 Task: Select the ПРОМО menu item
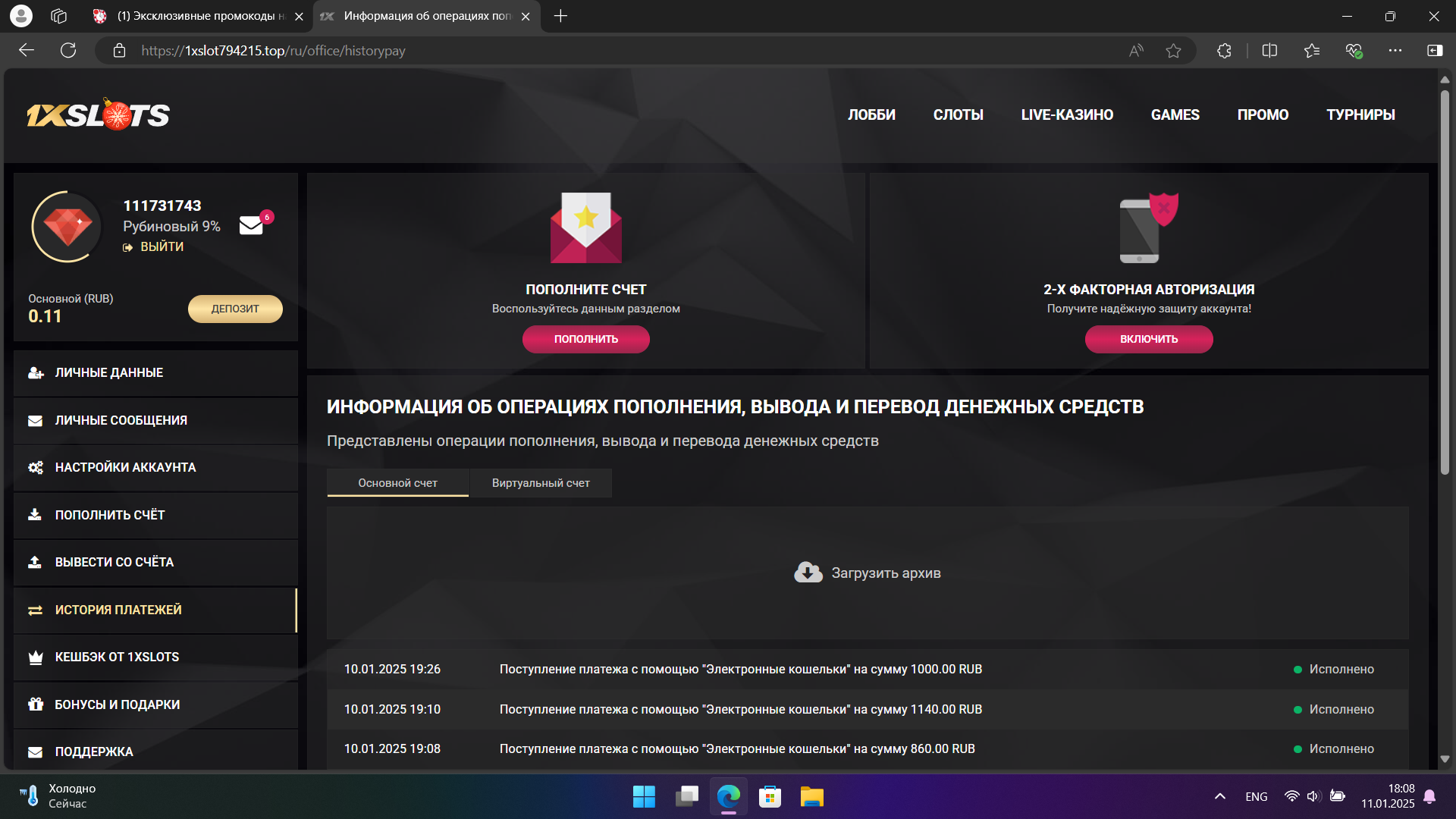point(1262,115)
